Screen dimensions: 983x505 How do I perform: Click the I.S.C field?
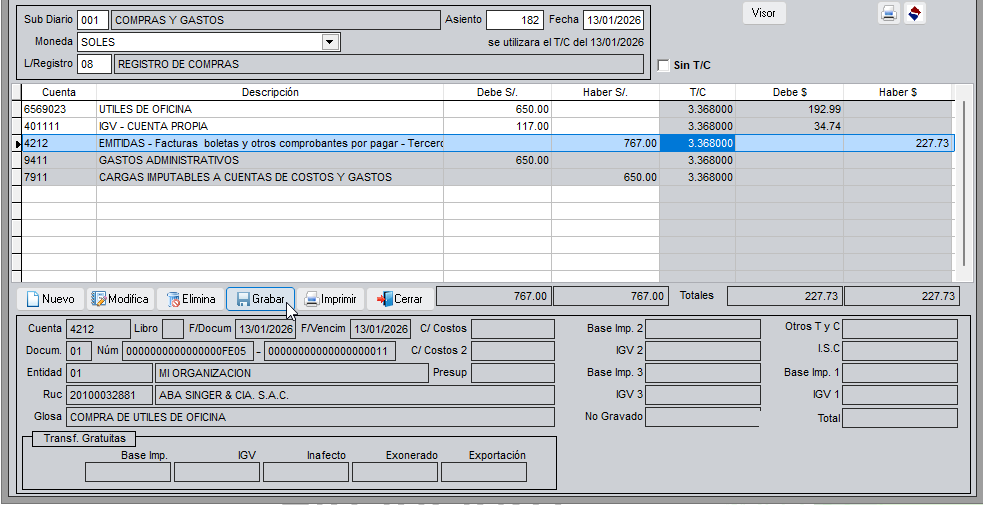tap(900, 351)
